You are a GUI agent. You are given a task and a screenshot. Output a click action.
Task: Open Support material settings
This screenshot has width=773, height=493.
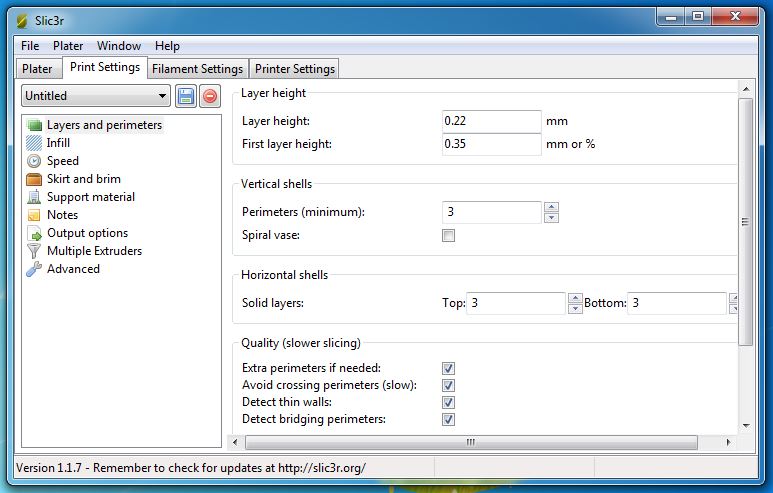click(91, 197)
